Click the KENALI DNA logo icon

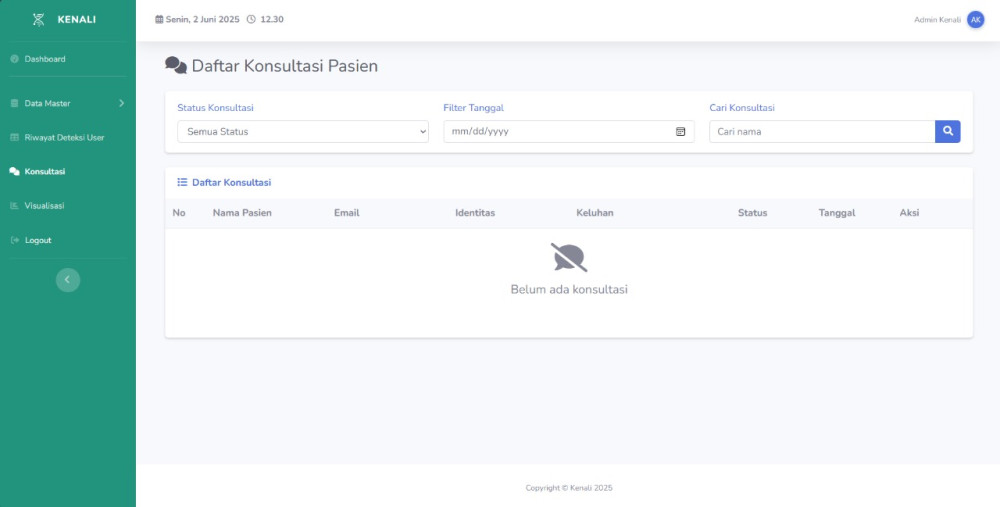[39, 20]
